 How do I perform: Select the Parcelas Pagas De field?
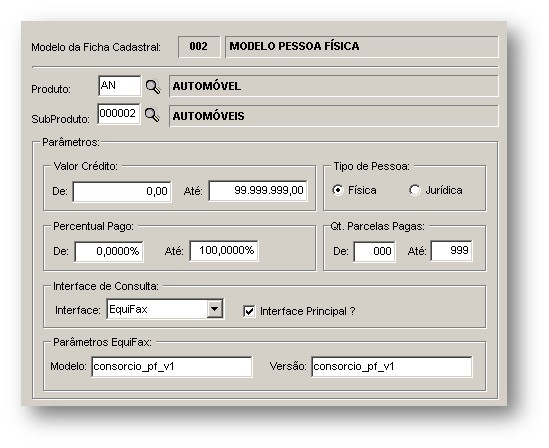[375, 251]
